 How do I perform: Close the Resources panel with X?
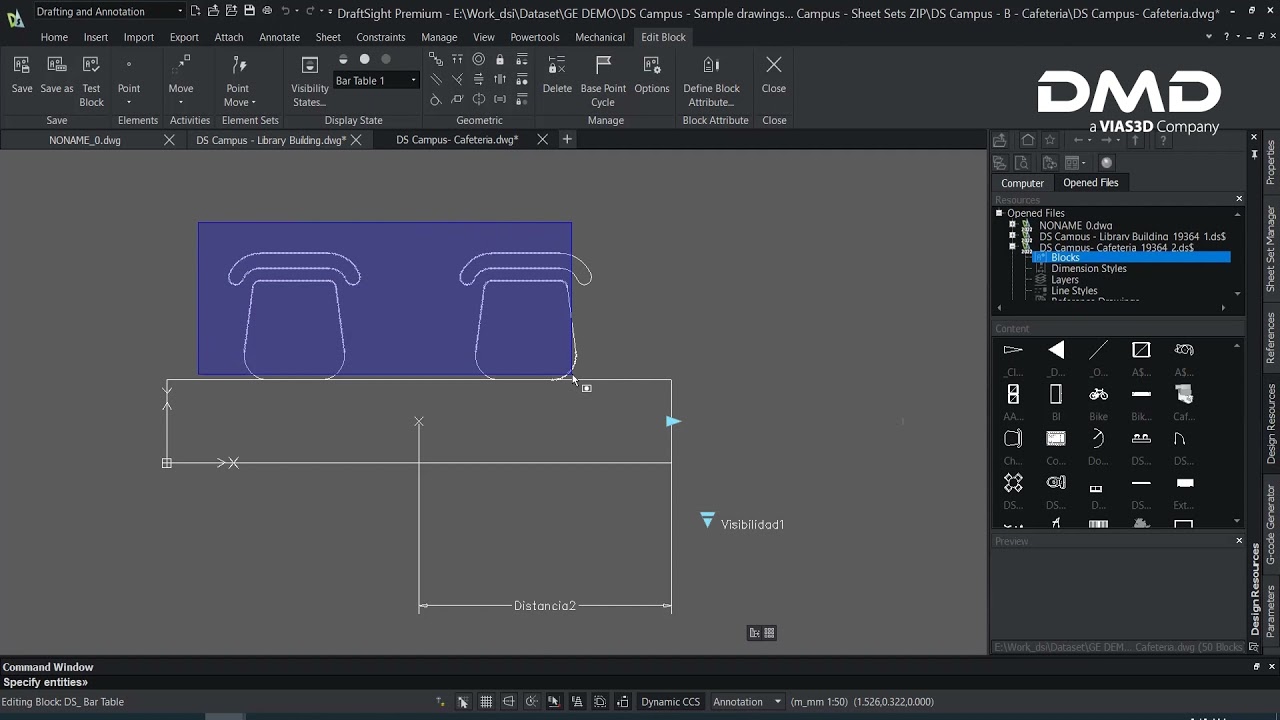1239,199
